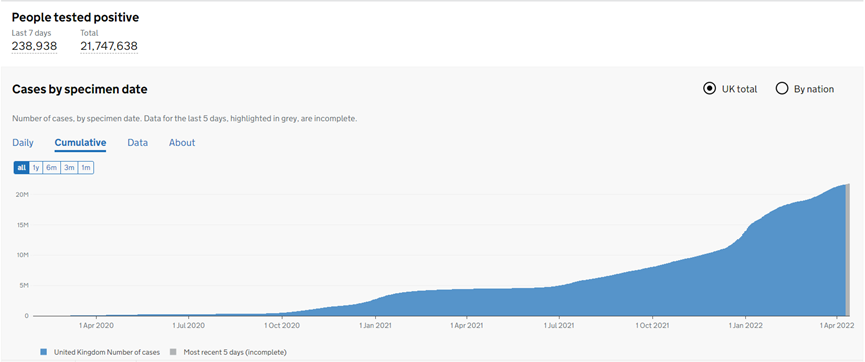Click the 1 Jan 2022 axis label

tap(746, 326)
